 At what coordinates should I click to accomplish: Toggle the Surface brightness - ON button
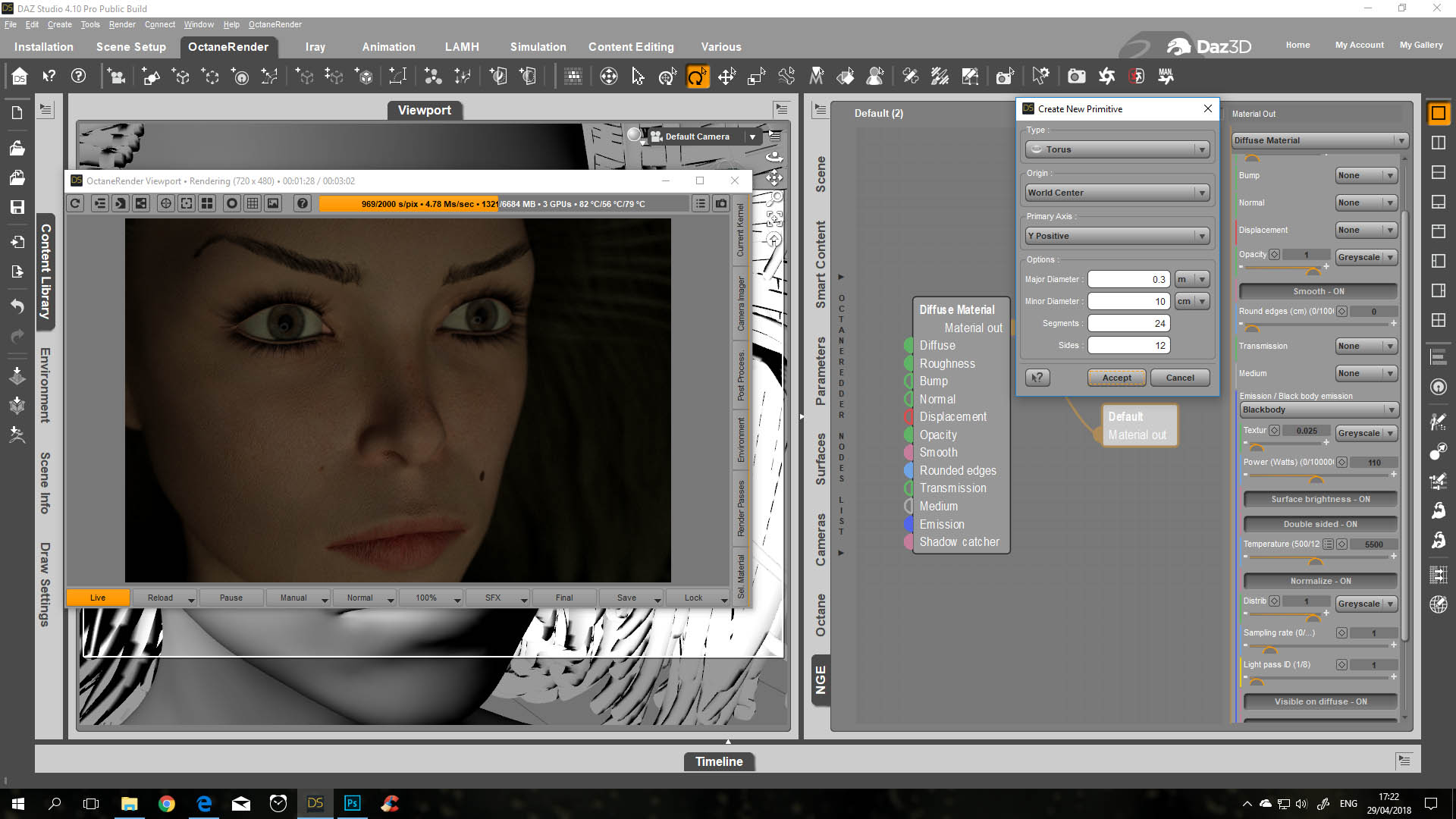1319,499
